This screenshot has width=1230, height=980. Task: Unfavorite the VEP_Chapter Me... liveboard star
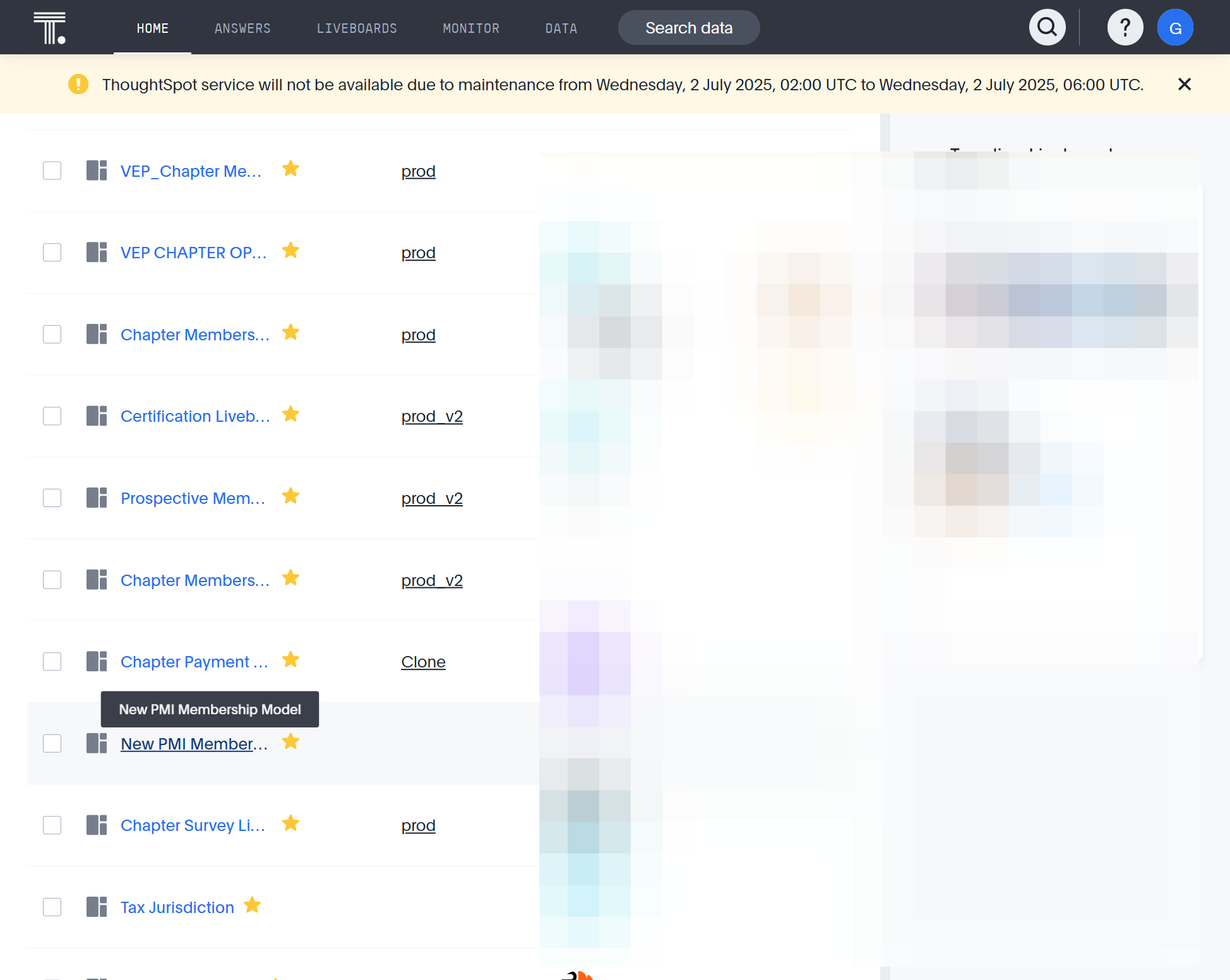click(290, 169)
